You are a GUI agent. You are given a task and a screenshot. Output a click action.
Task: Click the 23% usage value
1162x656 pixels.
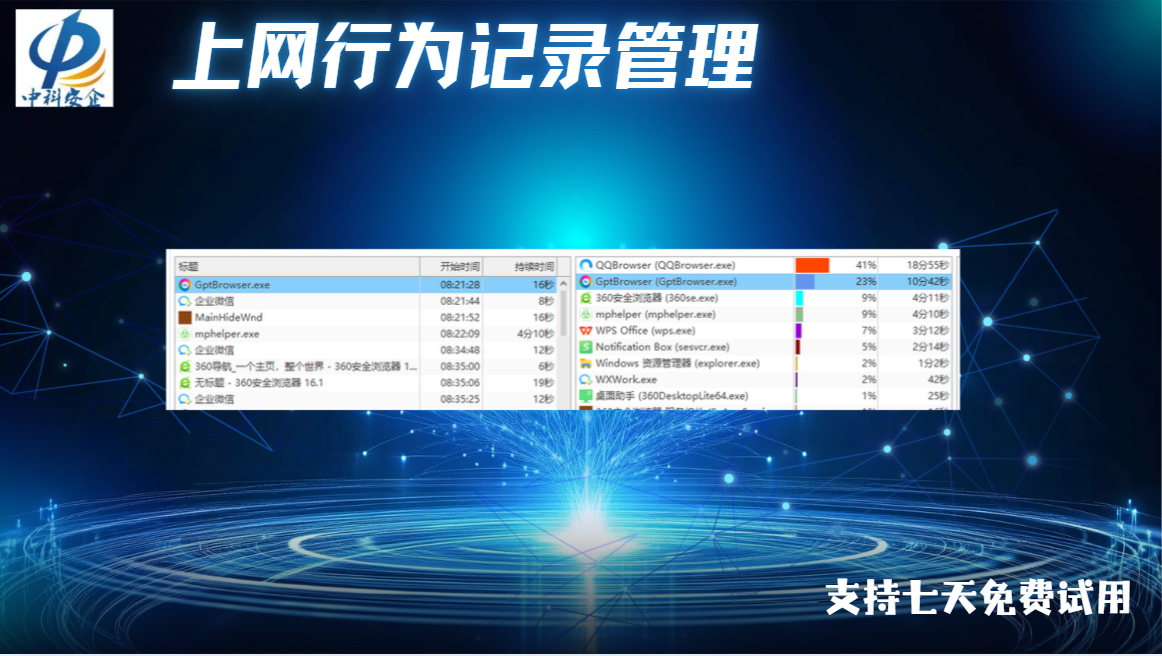click(x=866, y=282)
